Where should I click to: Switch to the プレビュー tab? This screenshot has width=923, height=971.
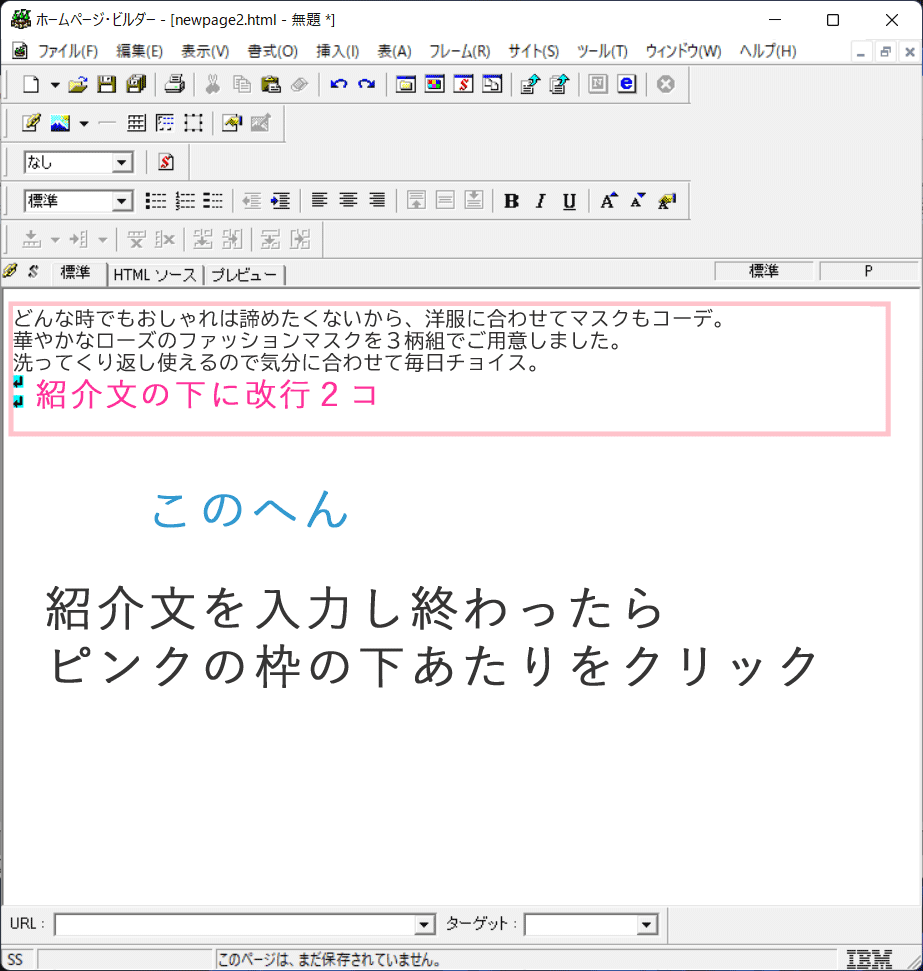[x=246, y=274]
